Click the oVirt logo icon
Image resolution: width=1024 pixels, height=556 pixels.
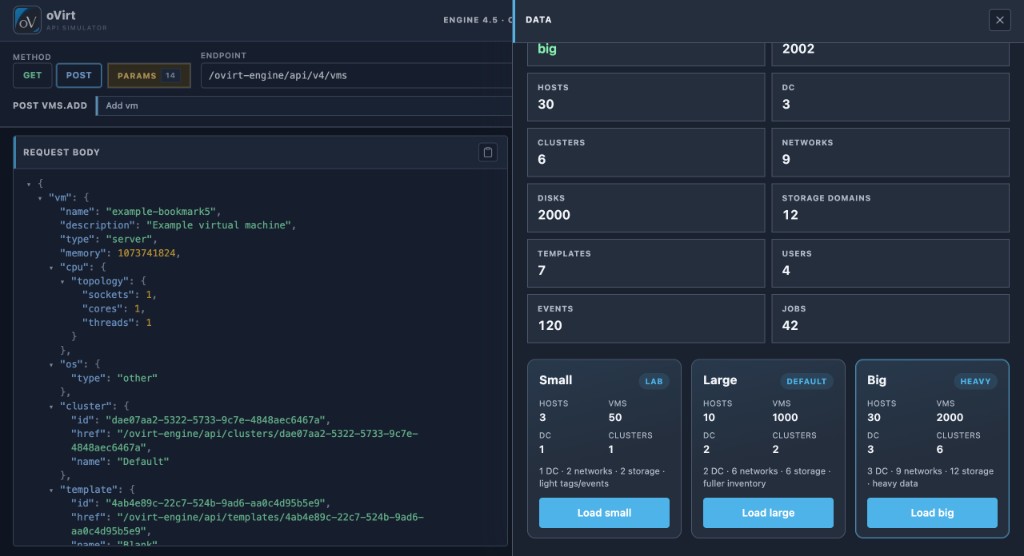pos(27,20)
